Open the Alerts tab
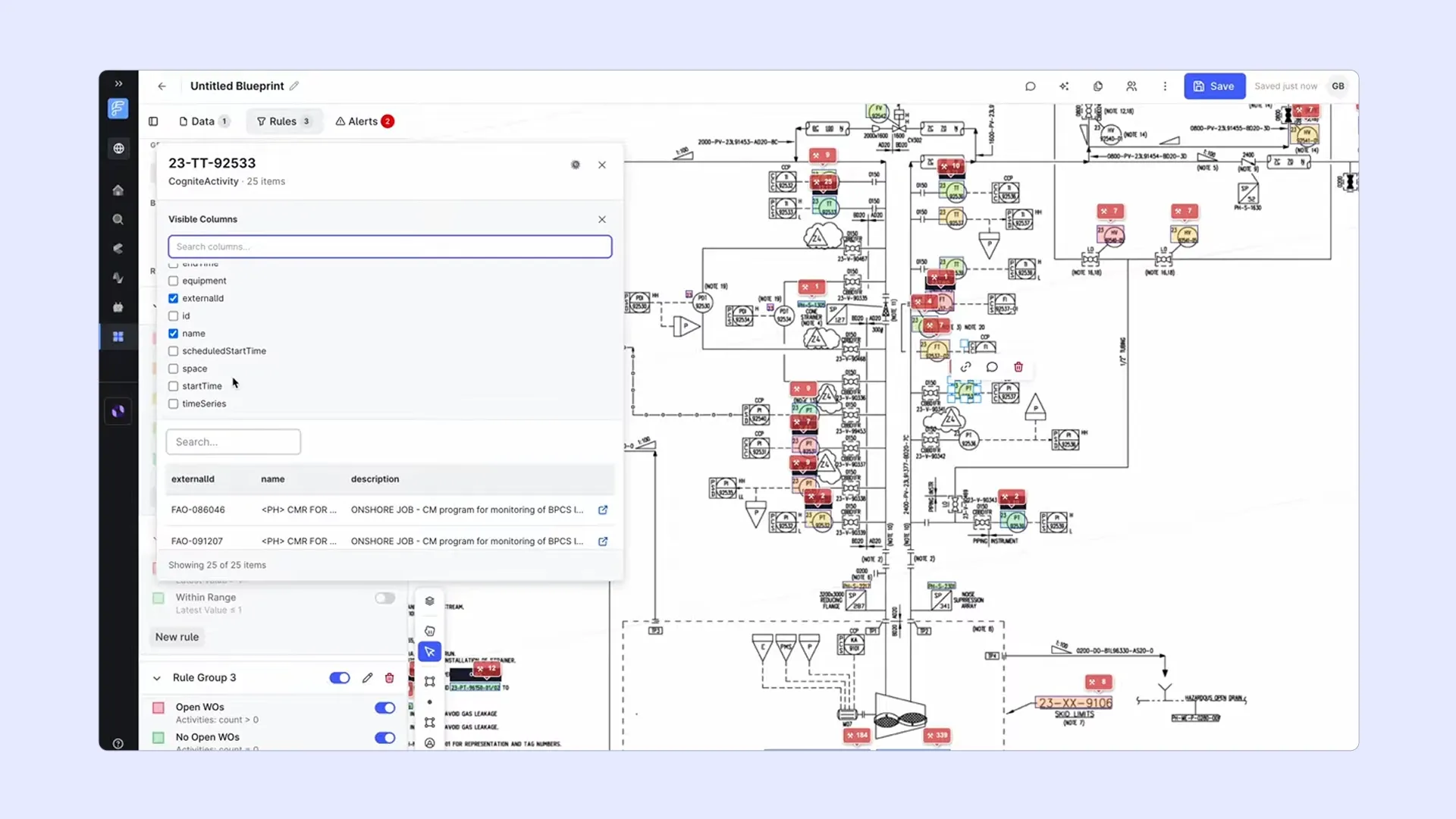The width and height of the screenshot is (1456, 819). tap(364, 121)
